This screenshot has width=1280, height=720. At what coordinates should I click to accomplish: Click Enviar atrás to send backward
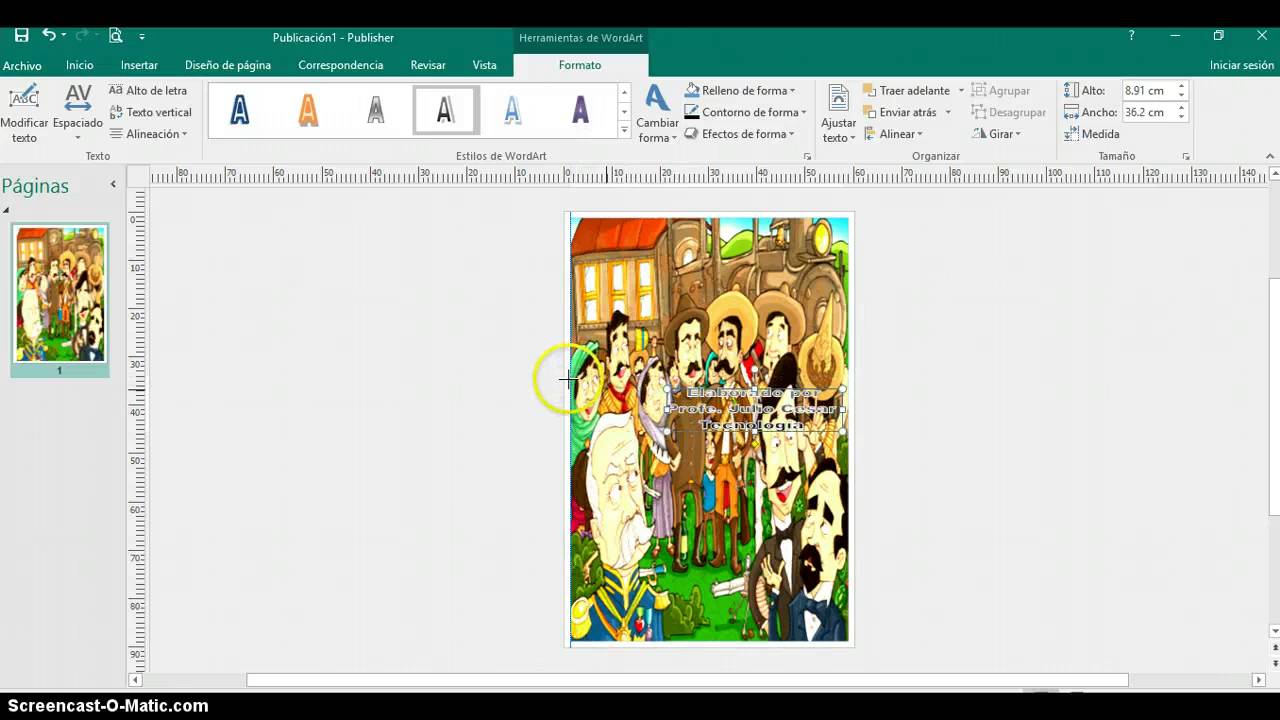point(900,112)
